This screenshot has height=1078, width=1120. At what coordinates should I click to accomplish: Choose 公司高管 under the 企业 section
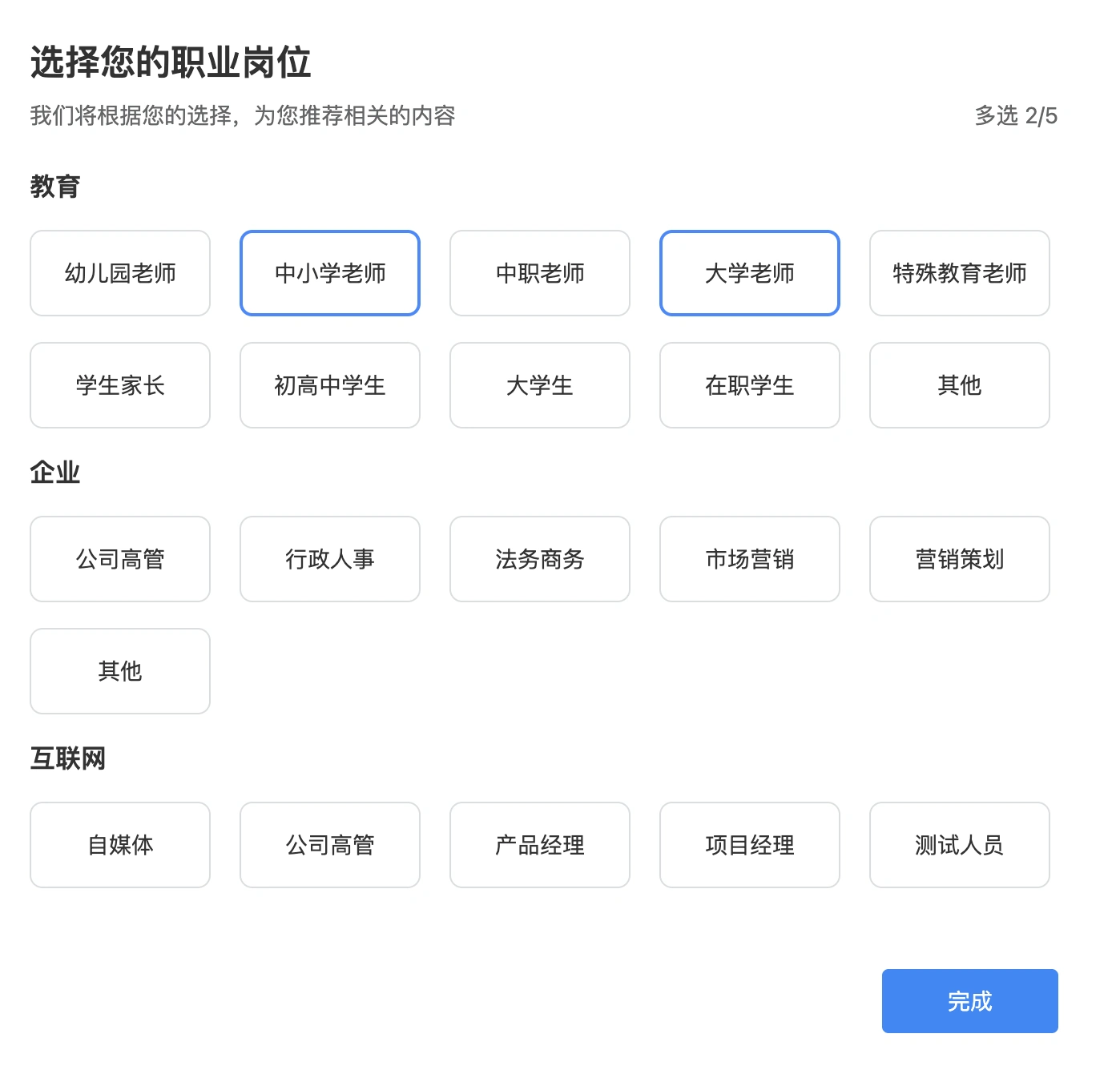point(119,559)
